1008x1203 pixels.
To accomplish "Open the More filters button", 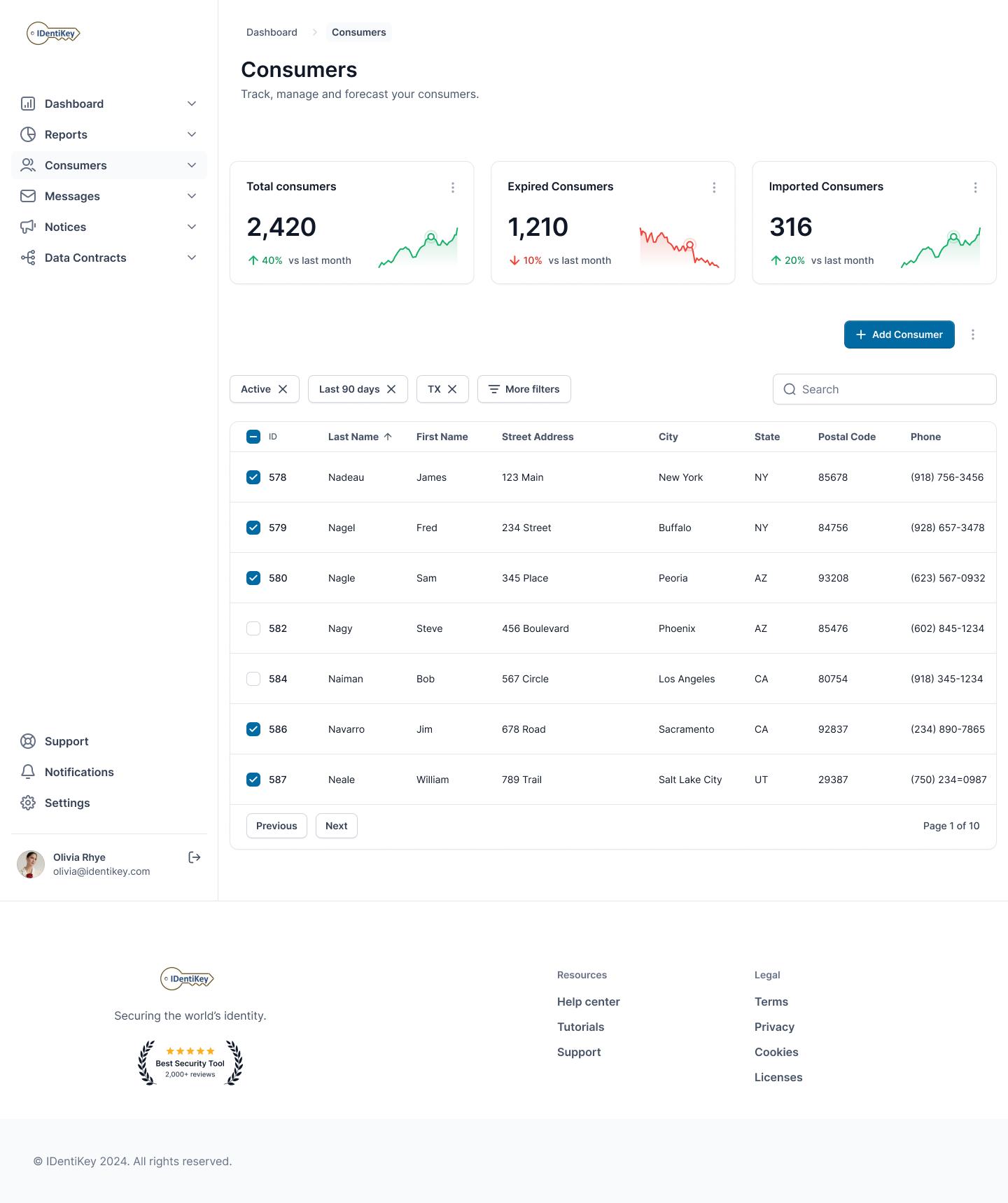I will [x=524, y=389].
